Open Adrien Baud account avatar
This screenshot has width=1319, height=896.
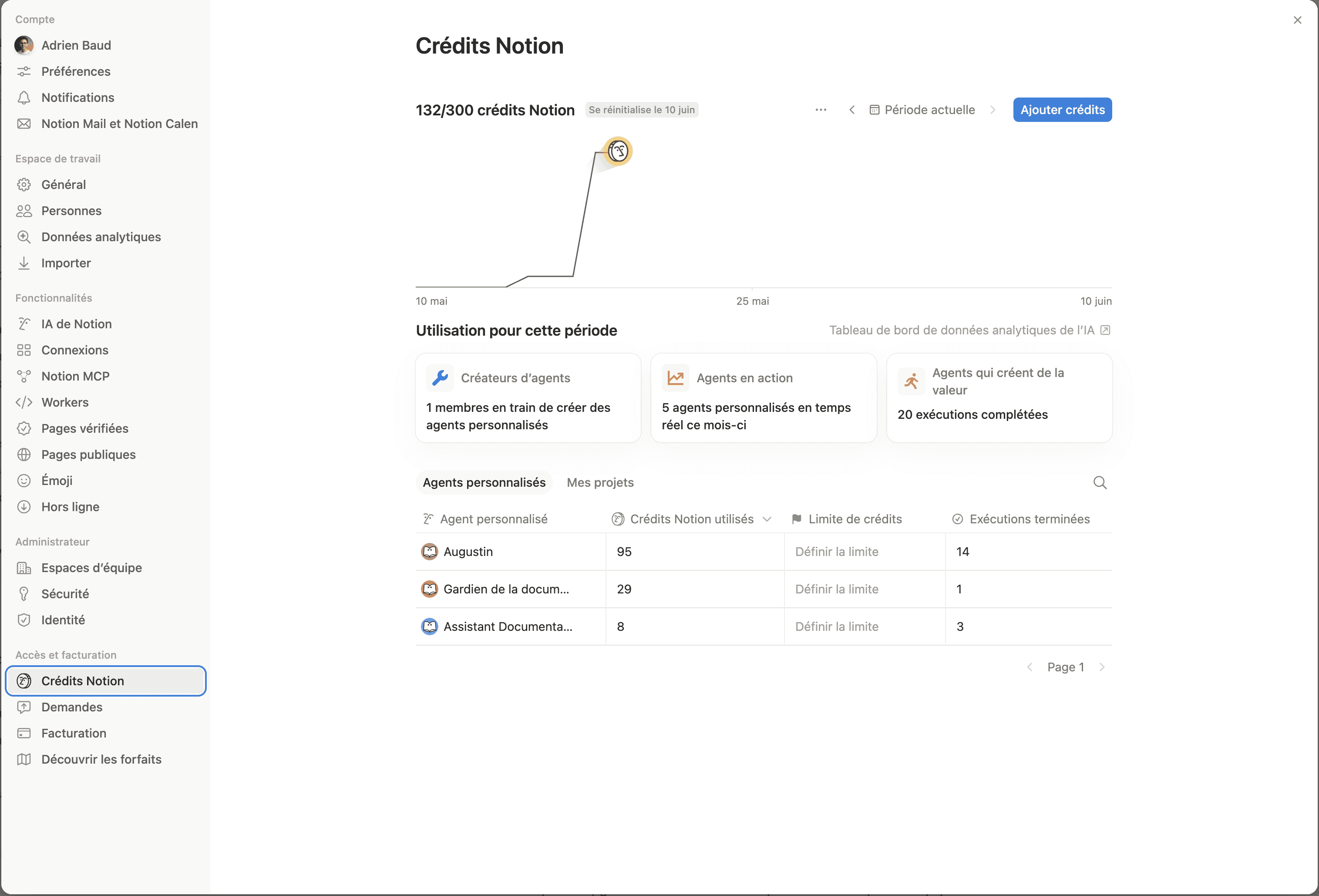[24, 45]
